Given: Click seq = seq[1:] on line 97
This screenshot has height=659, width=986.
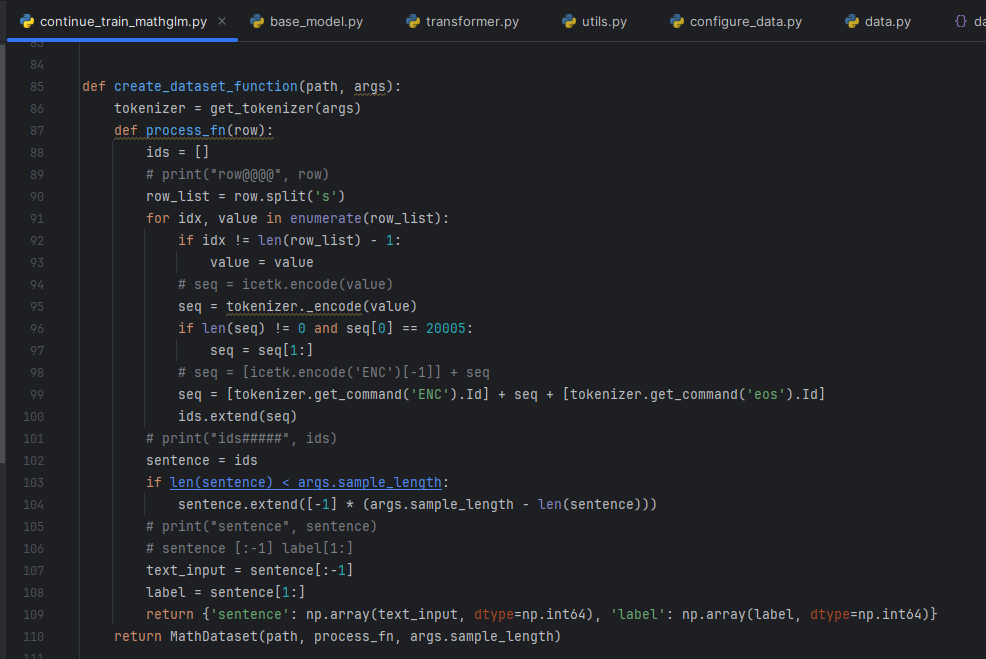Looking at the screenshot, I should [x=262, y=350].
